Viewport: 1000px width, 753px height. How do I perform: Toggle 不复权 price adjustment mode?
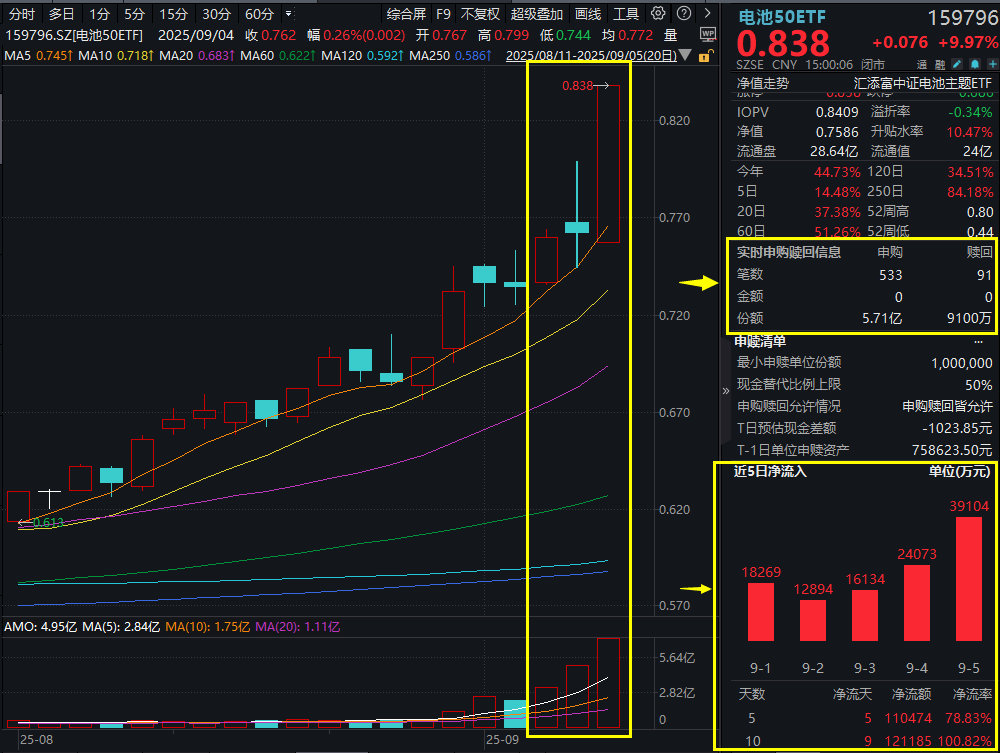pyautogui.click(x=481, y=14)
